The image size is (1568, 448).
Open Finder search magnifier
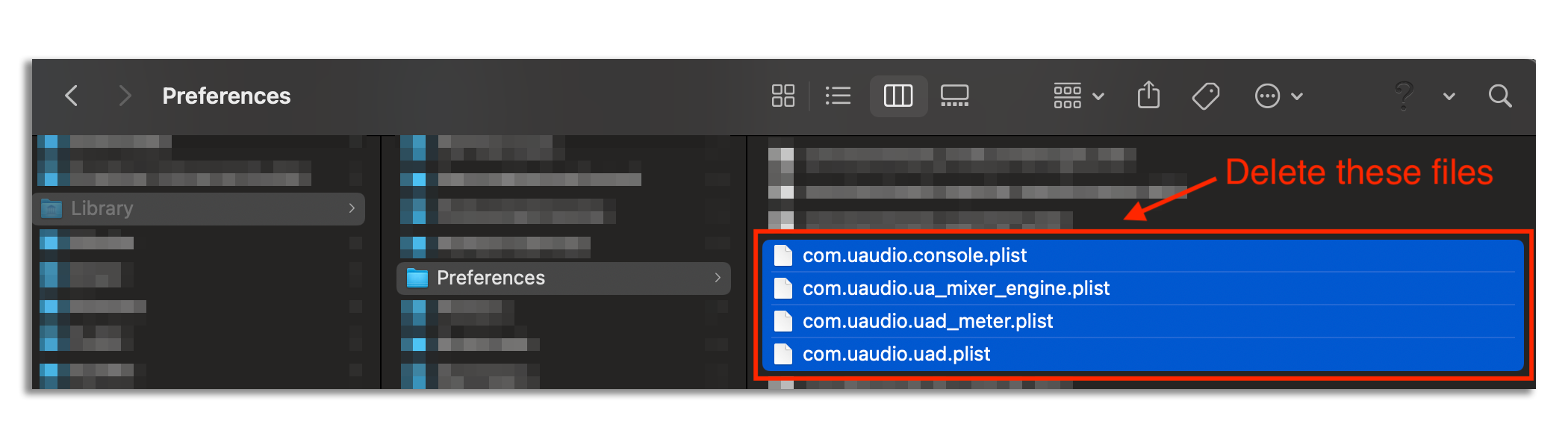[x=1499, y=96]
